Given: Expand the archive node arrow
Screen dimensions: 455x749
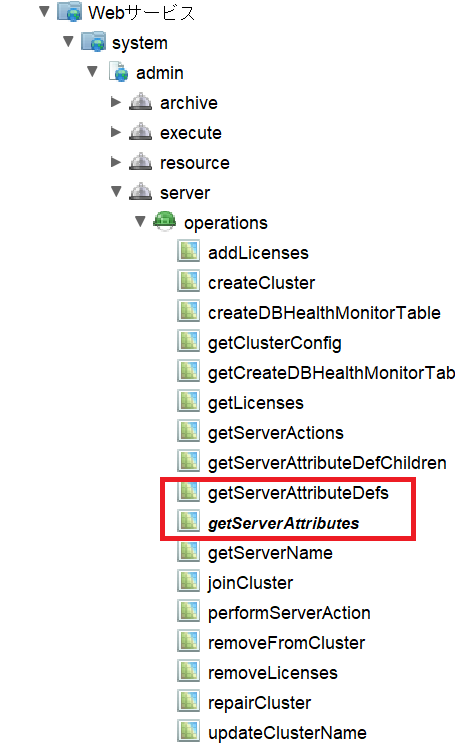Looking at the screenshot, I should (x=116, y=102).
